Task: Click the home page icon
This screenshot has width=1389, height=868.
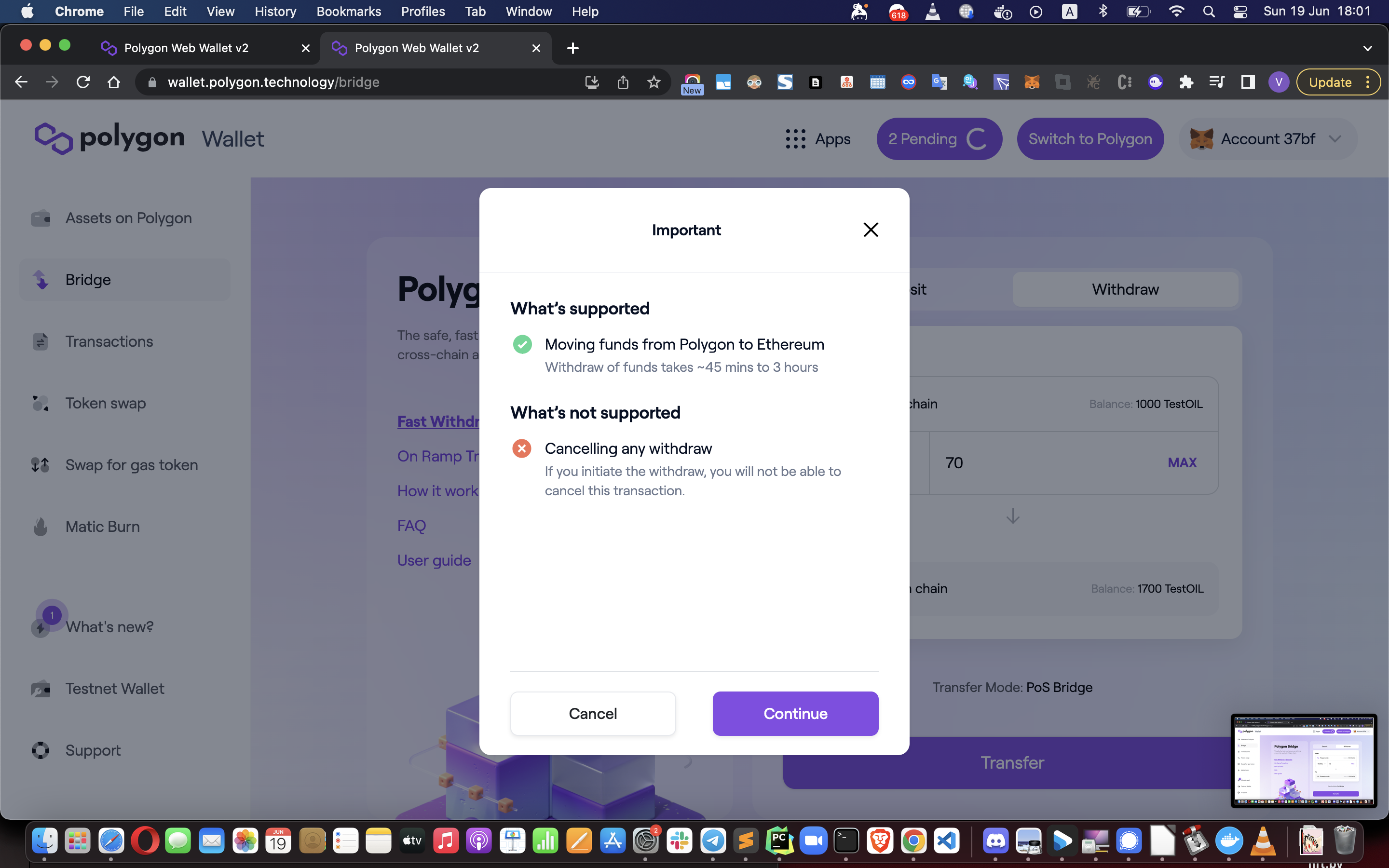Action: pos(114,82)
